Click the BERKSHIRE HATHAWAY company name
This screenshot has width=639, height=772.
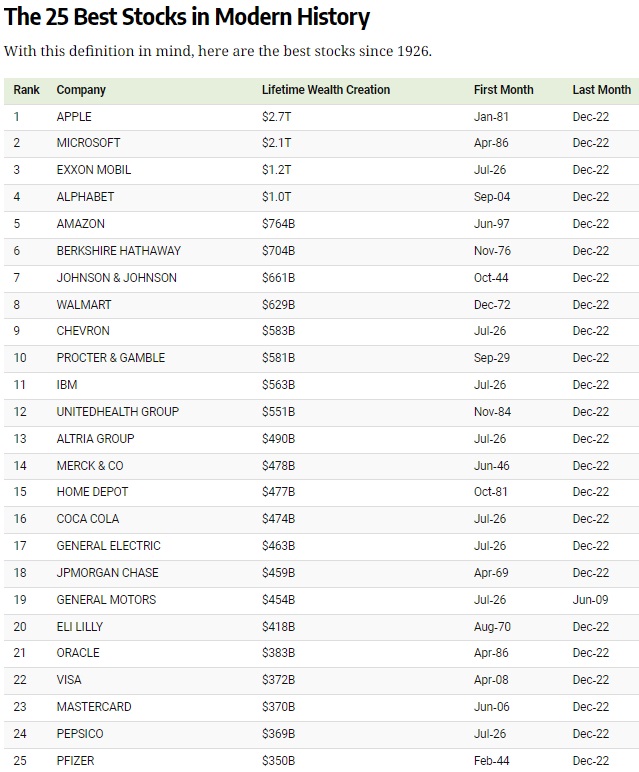118,251
